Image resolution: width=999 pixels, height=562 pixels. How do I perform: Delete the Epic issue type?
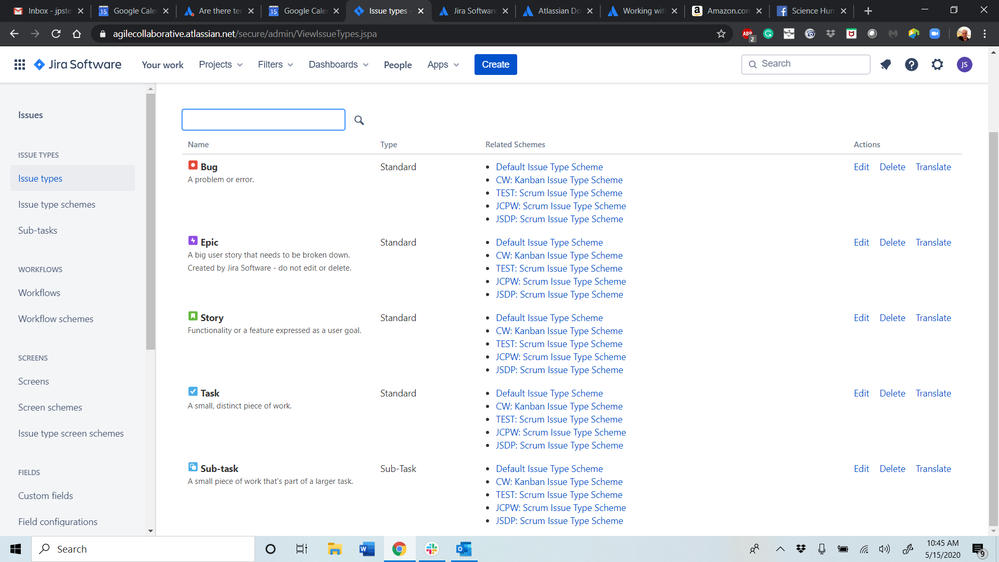(892, 242)
